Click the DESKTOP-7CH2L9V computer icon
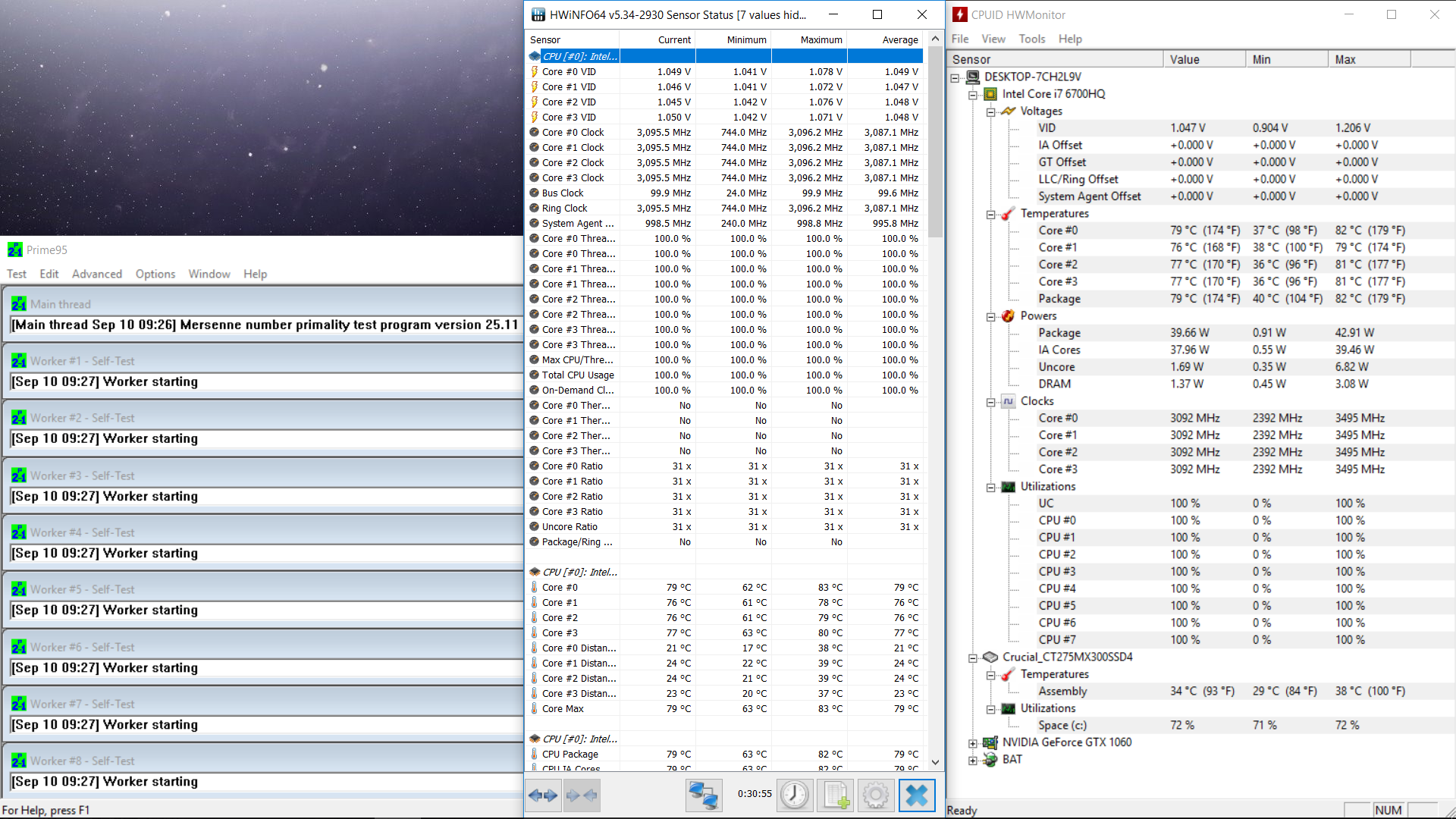 tap(973, 77)
